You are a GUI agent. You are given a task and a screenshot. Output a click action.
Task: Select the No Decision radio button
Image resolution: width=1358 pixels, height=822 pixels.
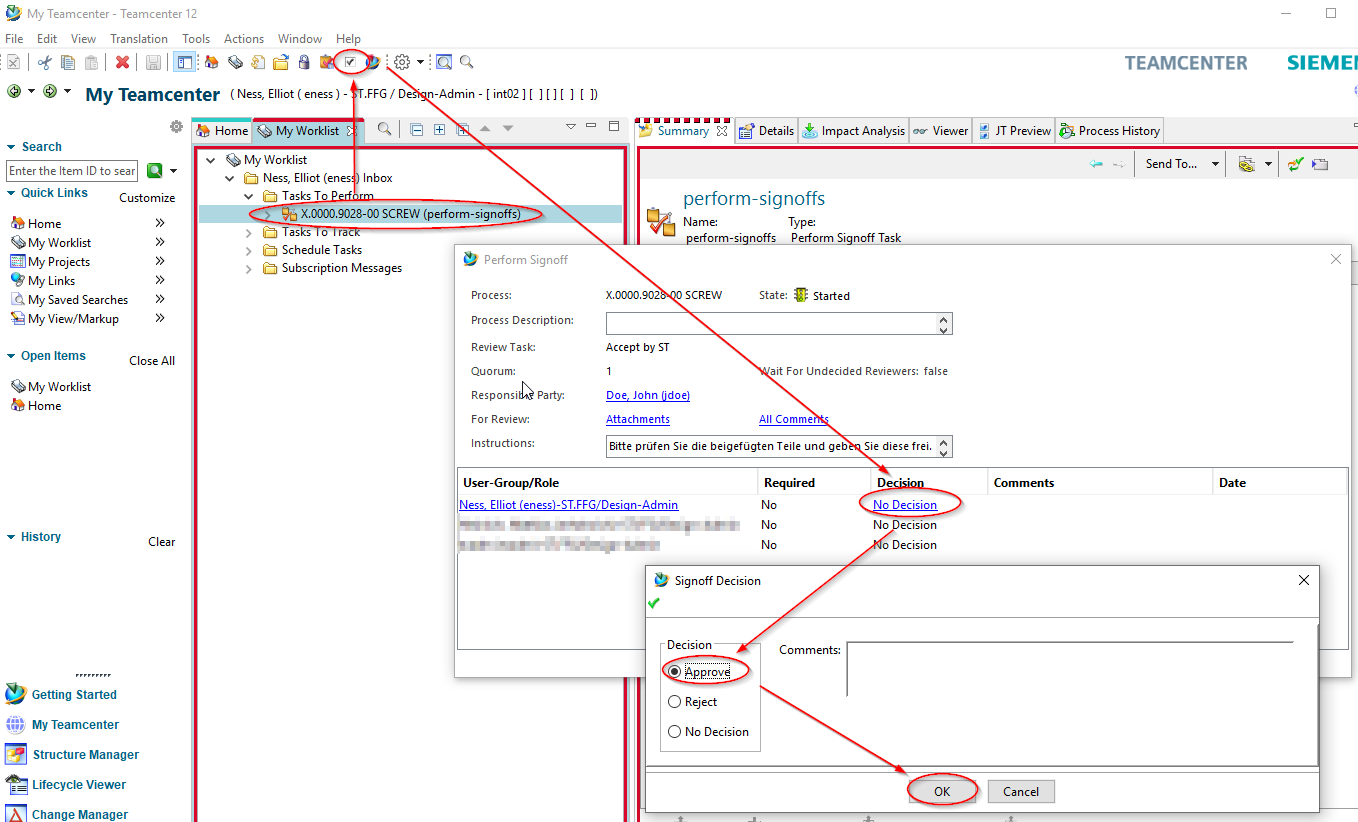tap(675, 732)
